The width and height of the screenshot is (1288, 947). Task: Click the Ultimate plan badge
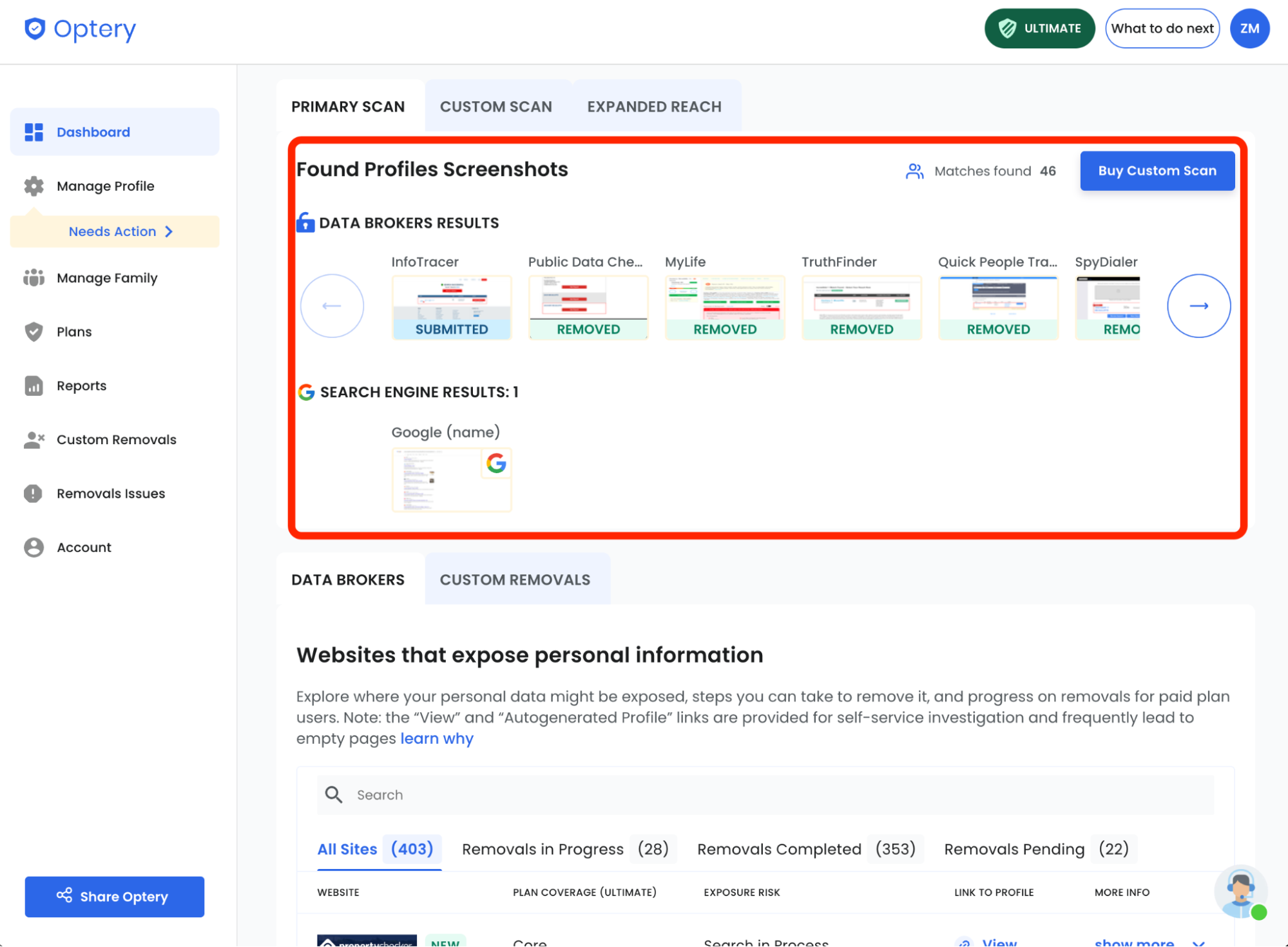[1039, 28]
